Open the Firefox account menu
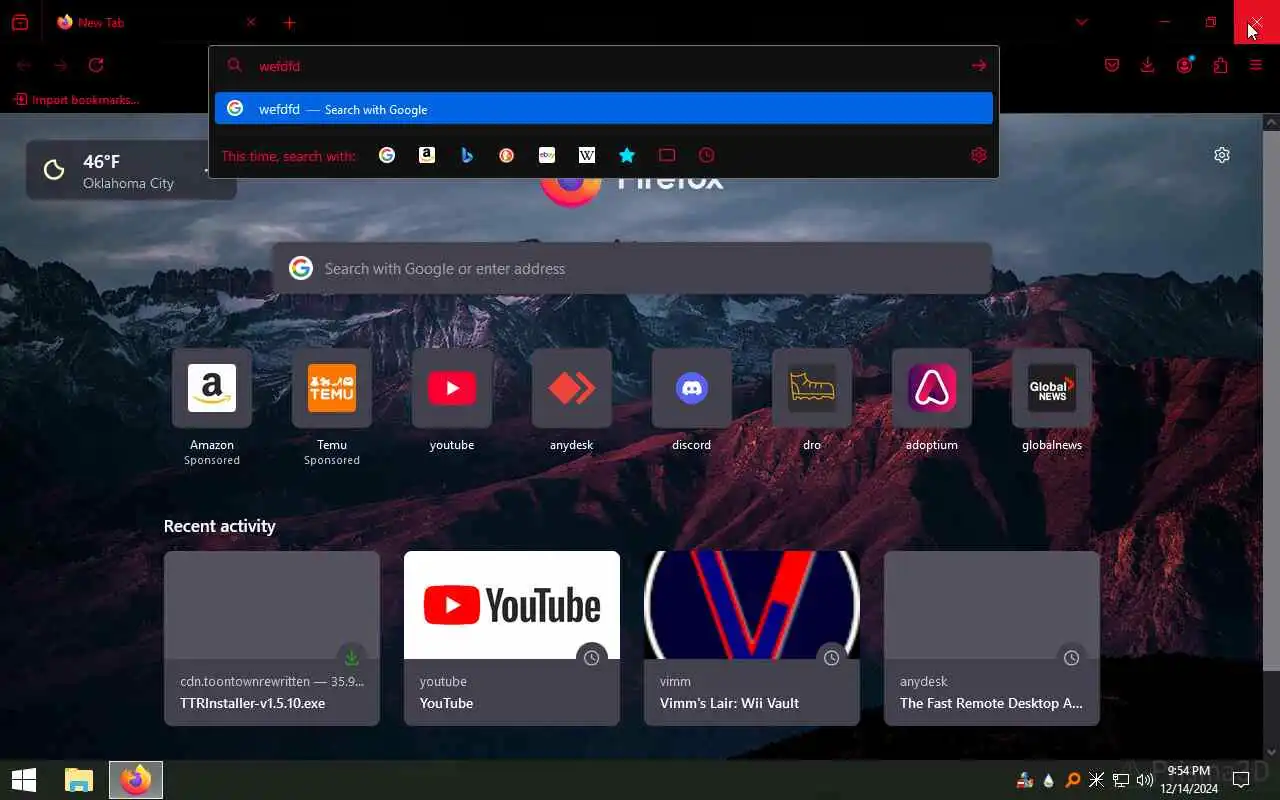 pyautogui.click(x=1185, y=65)
